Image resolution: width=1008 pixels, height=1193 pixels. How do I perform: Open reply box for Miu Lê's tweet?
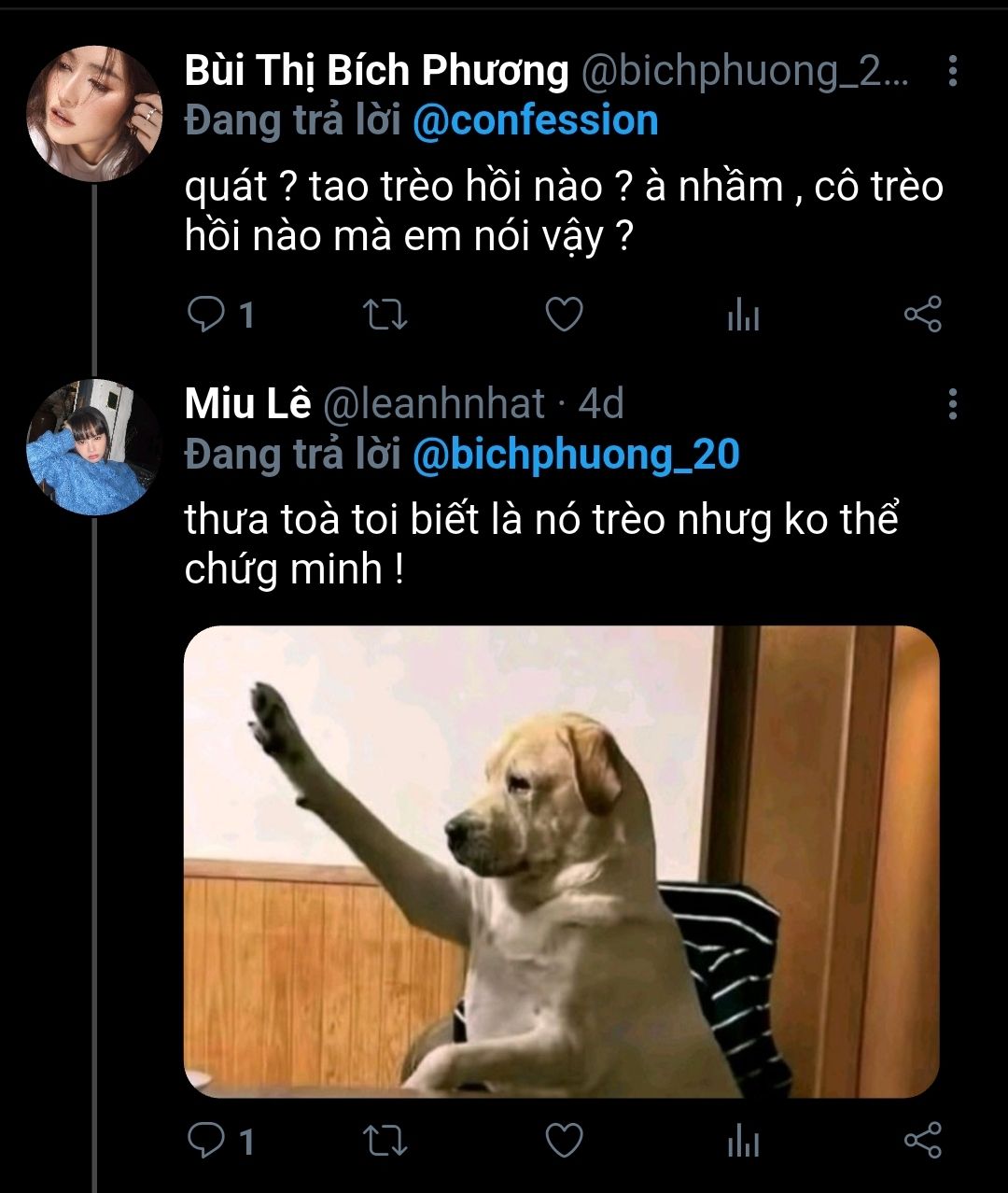pyautogui.click(x=205, y=1141)
